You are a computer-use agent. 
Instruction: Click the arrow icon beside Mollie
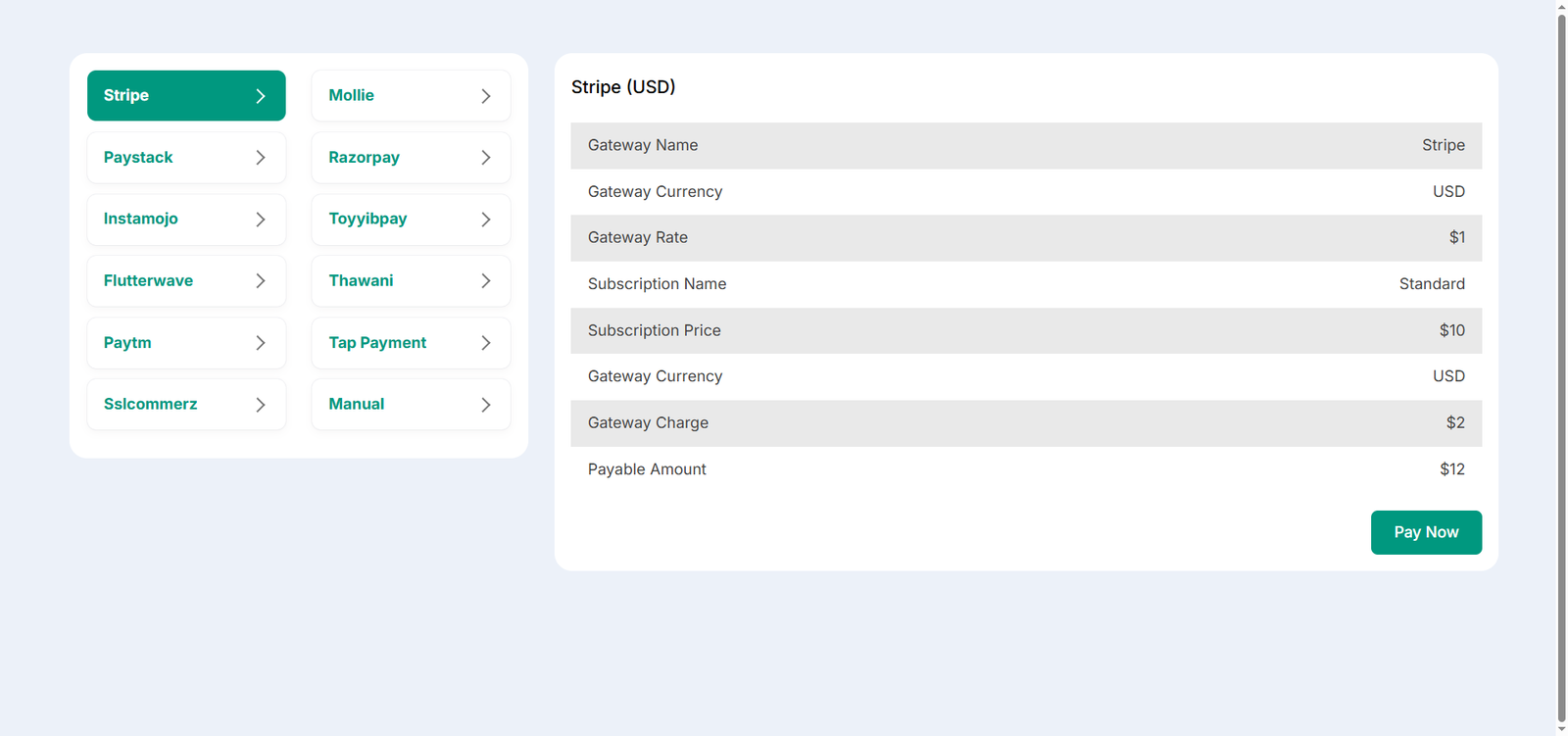[x=485, y=96]
